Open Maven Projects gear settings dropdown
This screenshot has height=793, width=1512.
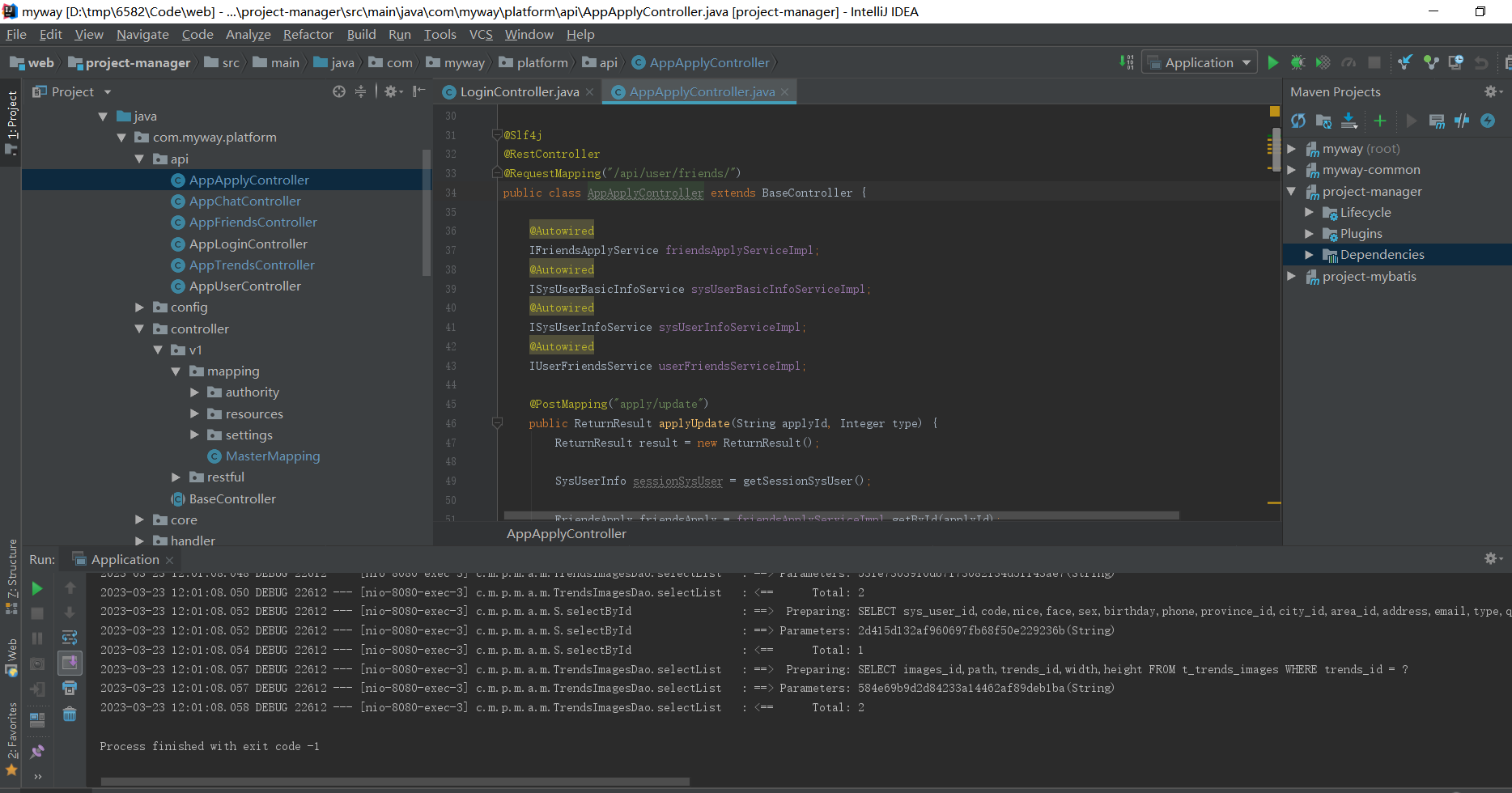pos(1493,91)
